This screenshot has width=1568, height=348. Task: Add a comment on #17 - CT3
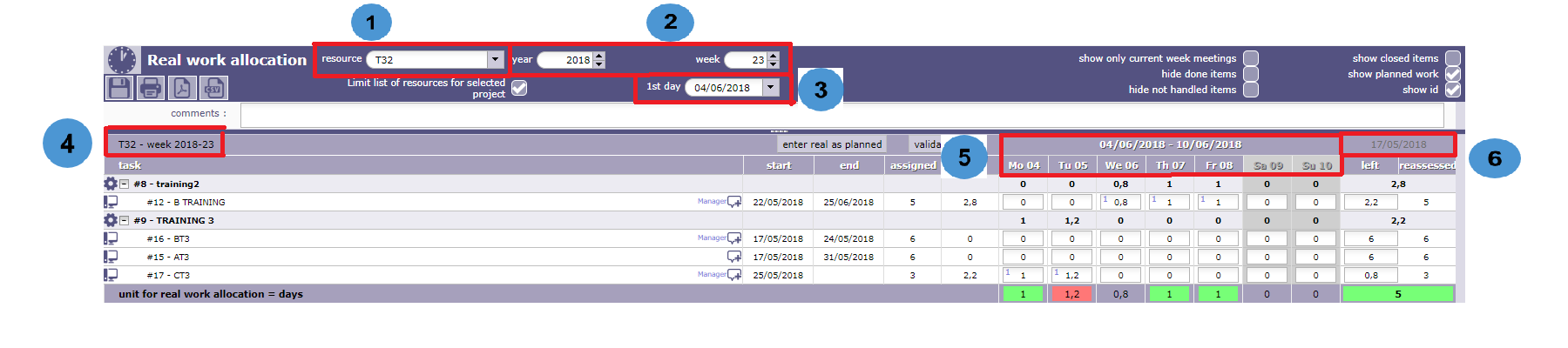tap(734, 275)
